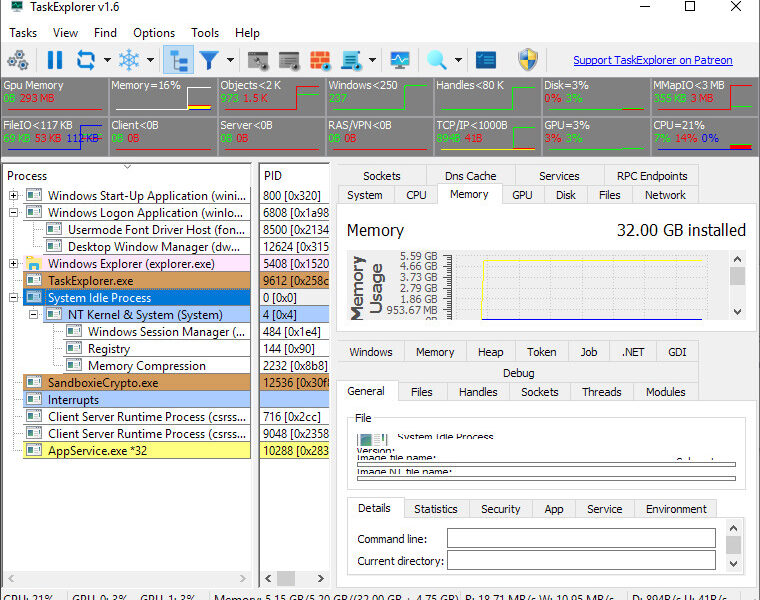Switch to the GPU tab
760x600 pixels.
click(x=522, y=195)
